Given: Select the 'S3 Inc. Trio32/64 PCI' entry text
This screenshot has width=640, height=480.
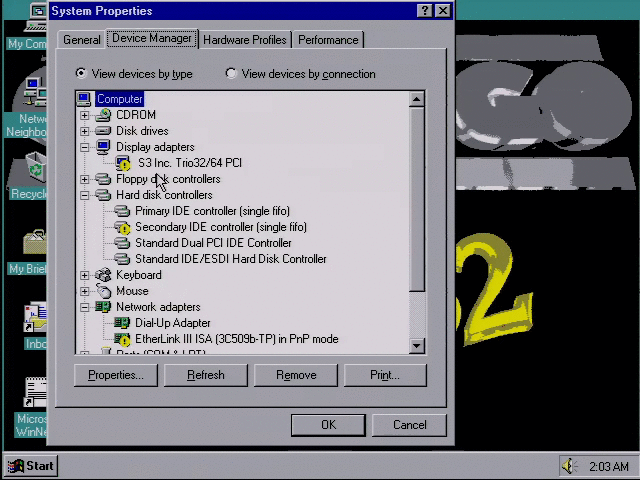Looking at the screenshot, I should pyautogui.click(x=190, y=163).
